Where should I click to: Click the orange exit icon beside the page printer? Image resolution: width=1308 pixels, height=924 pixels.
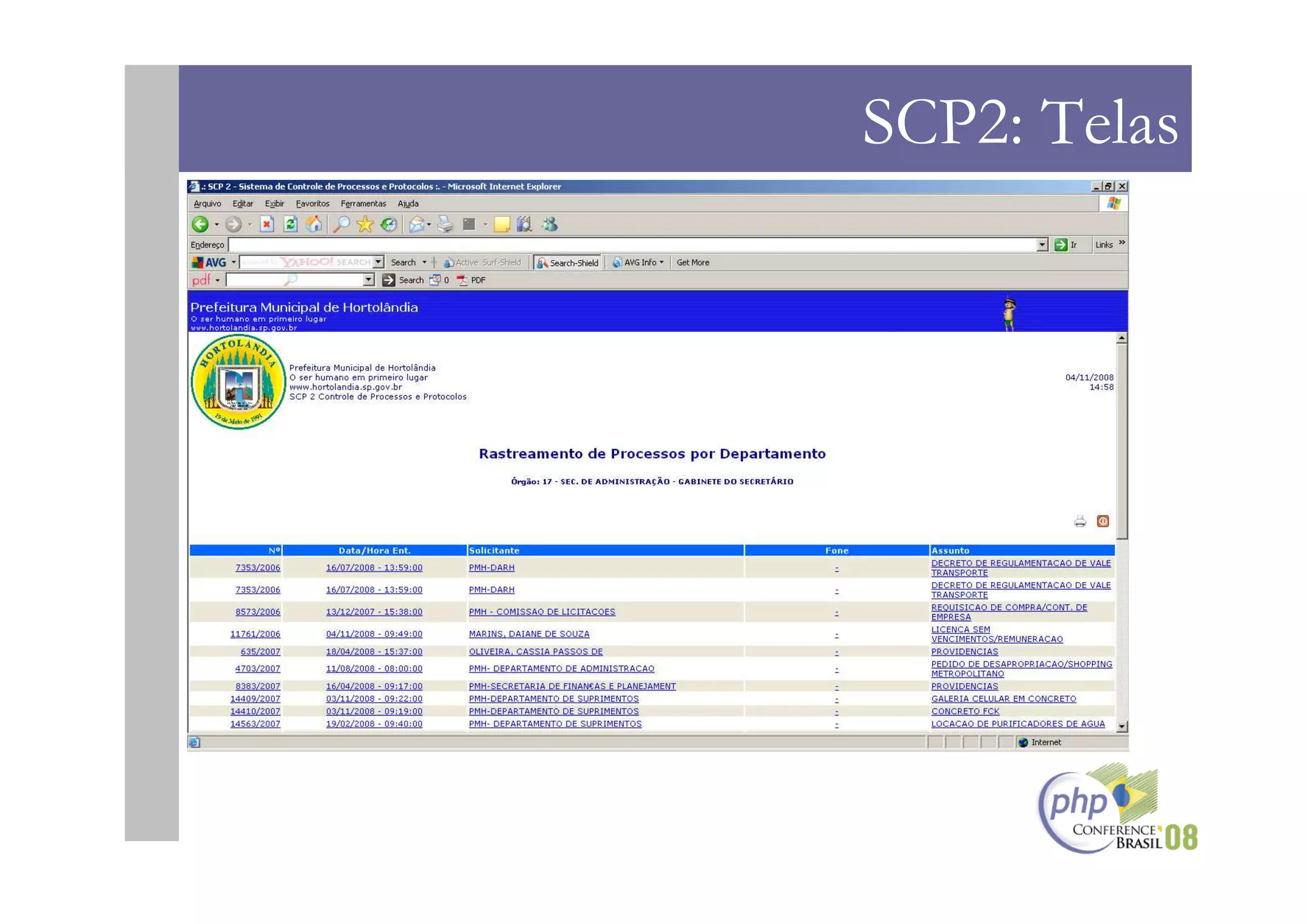(1102, 522)
